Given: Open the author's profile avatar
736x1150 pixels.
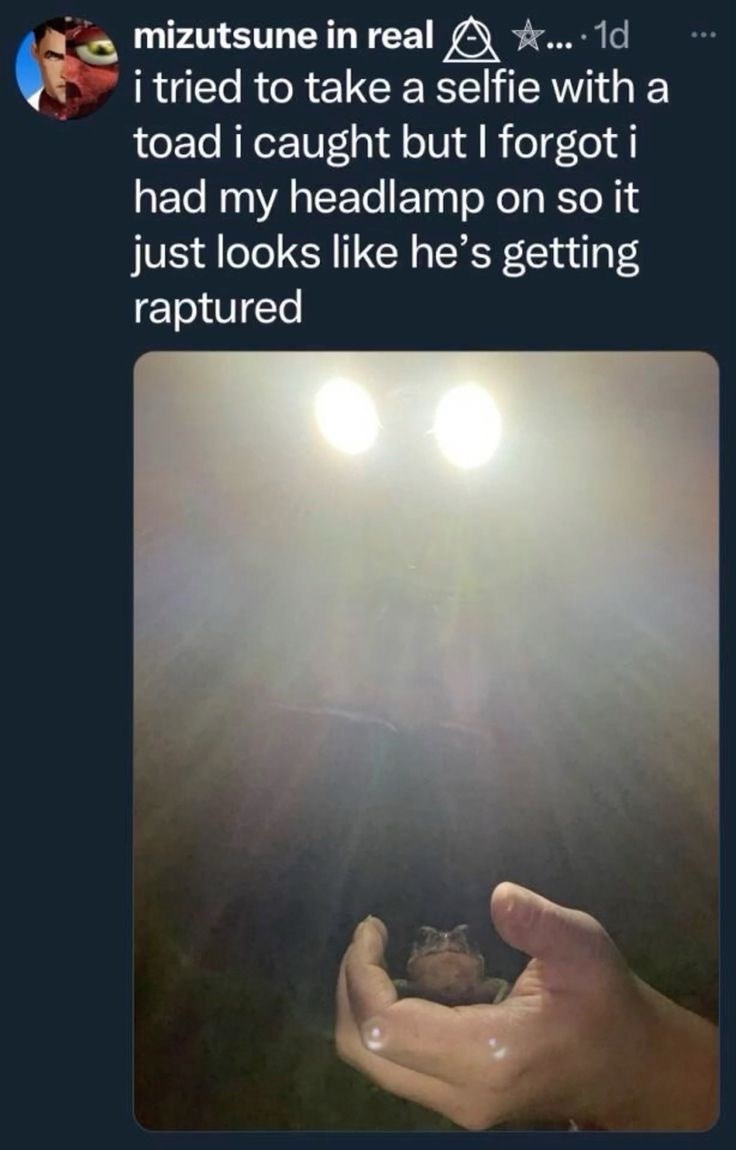Looking at the screenshot, I should [67, 67].
